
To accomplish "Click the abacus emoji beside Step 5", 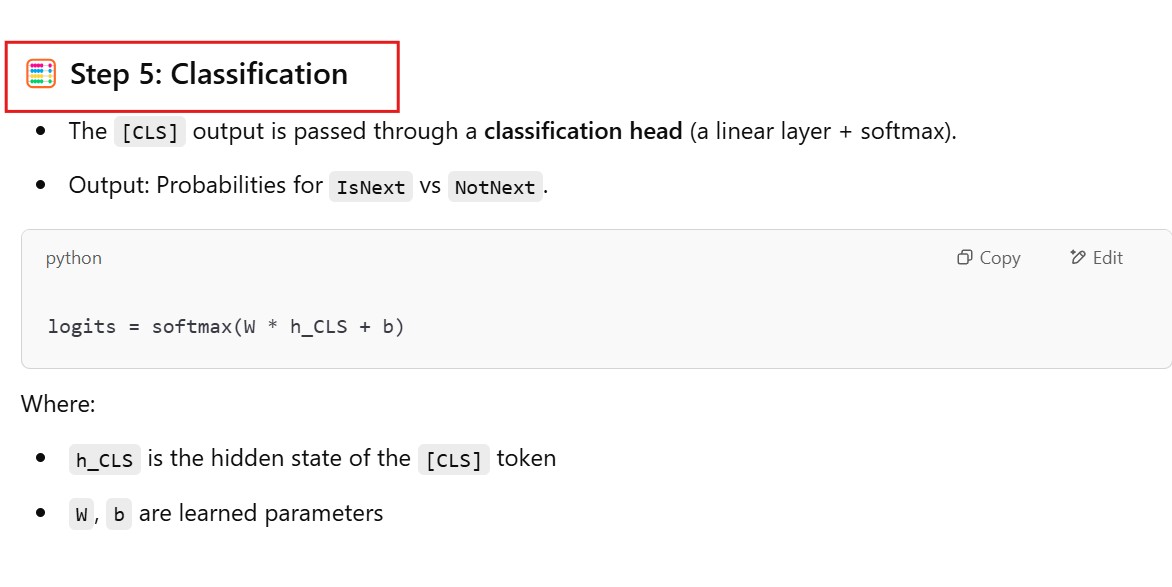I will pyautogui.click(x=41, y=74).
